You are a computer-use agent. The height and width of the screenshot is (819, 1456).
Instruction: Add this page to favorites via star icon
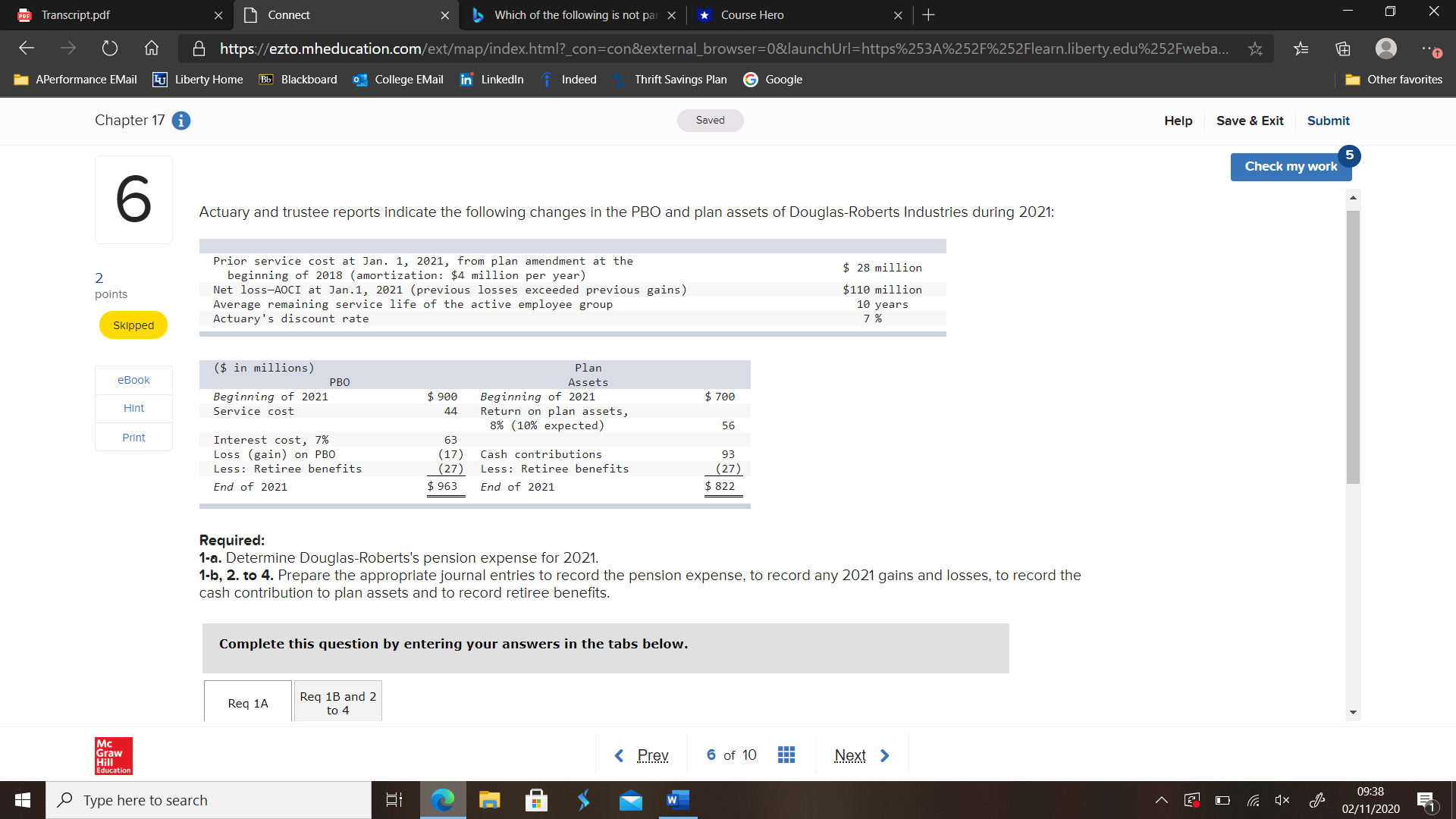[x=1255, y=48]
